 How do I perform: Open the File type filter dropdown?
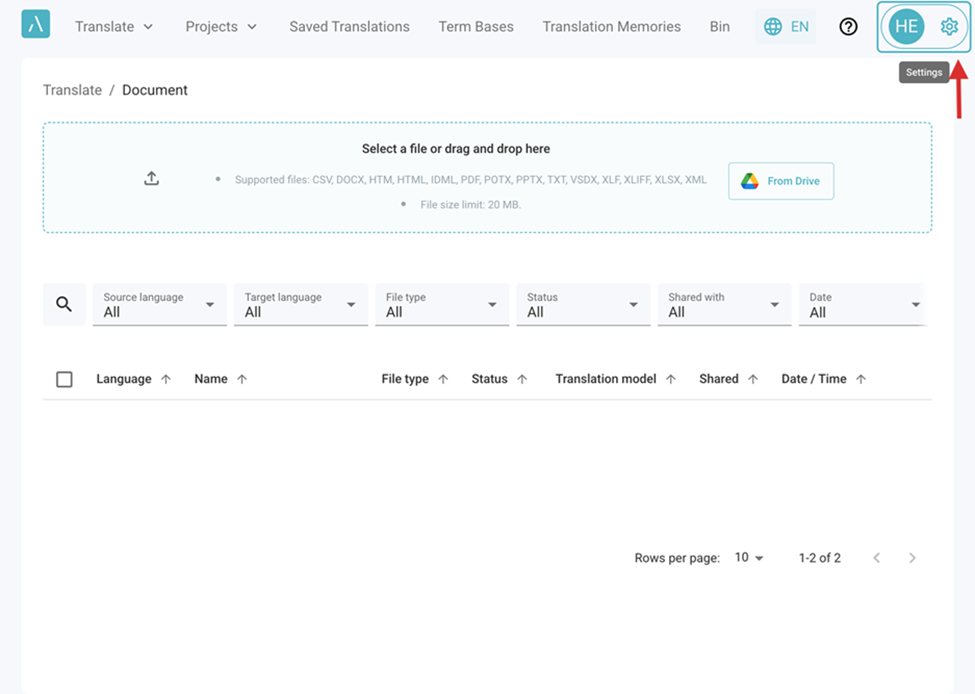tap(442, 305)
